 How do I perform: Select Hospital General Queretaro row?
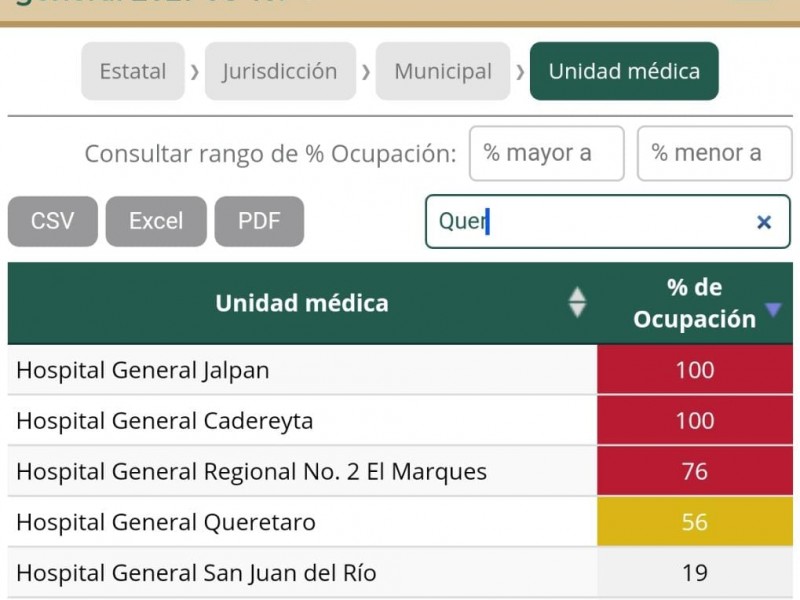click(x=400, y=522)
